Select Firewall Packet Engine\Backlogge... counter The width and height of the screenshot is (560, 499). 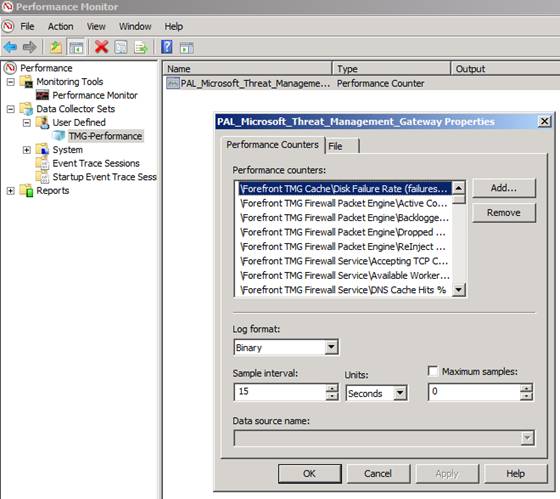point(345,218)
